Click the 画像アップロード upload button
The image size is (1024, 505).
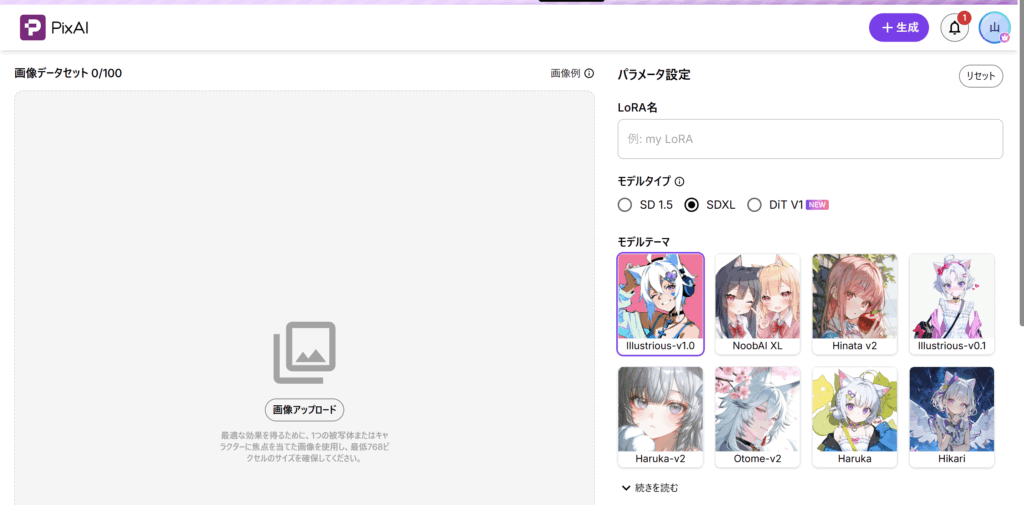(x=304, y=410)
